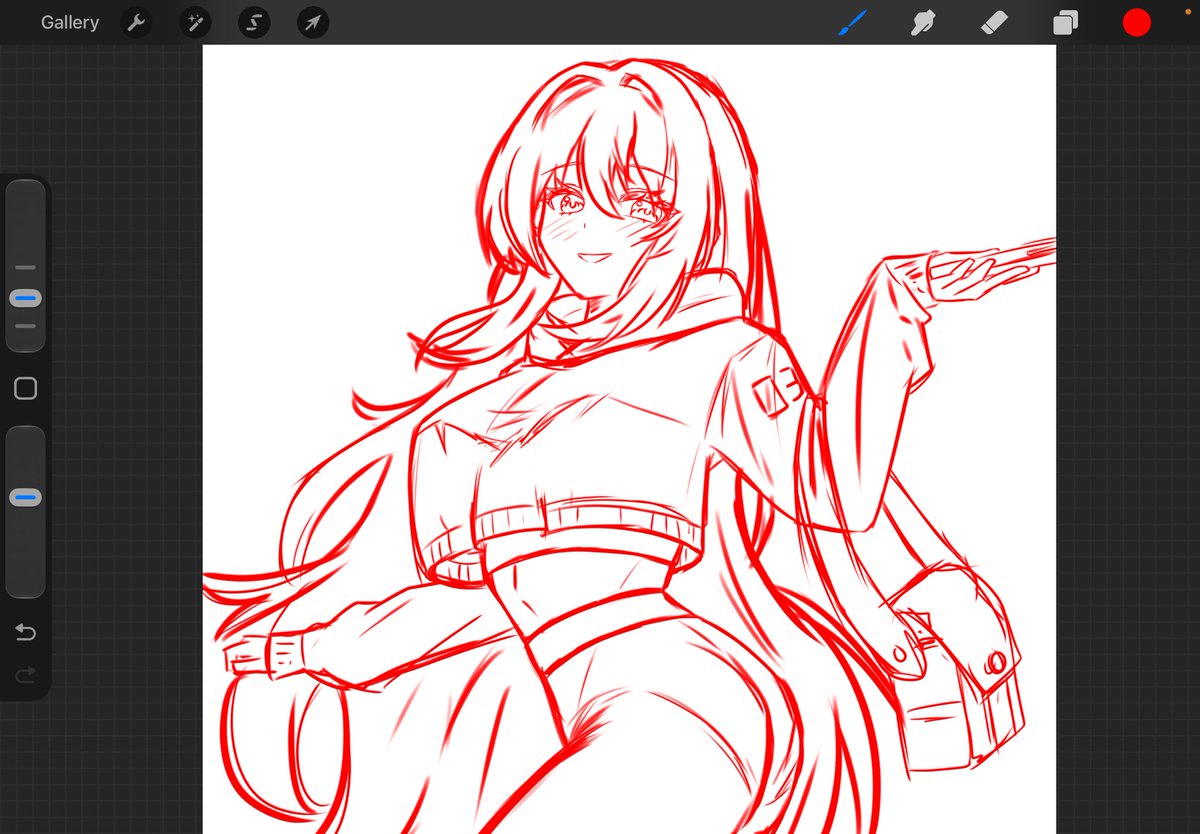Open the Gallery
1200x834 pixels.
pos(70,22)
